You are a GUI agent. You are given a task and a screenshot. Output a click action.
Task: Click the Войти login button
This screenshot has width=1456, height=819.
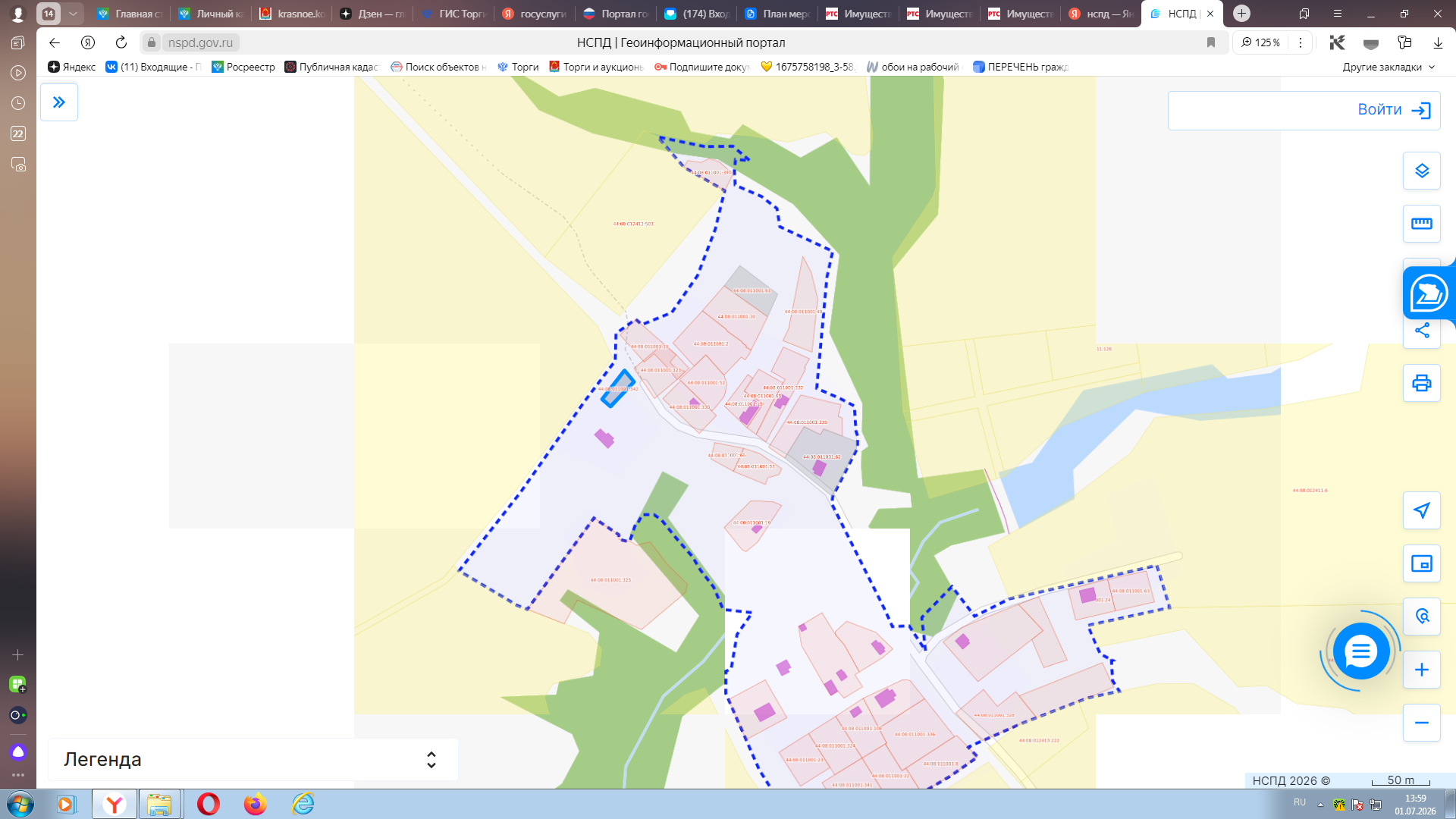click(1304, 110)
